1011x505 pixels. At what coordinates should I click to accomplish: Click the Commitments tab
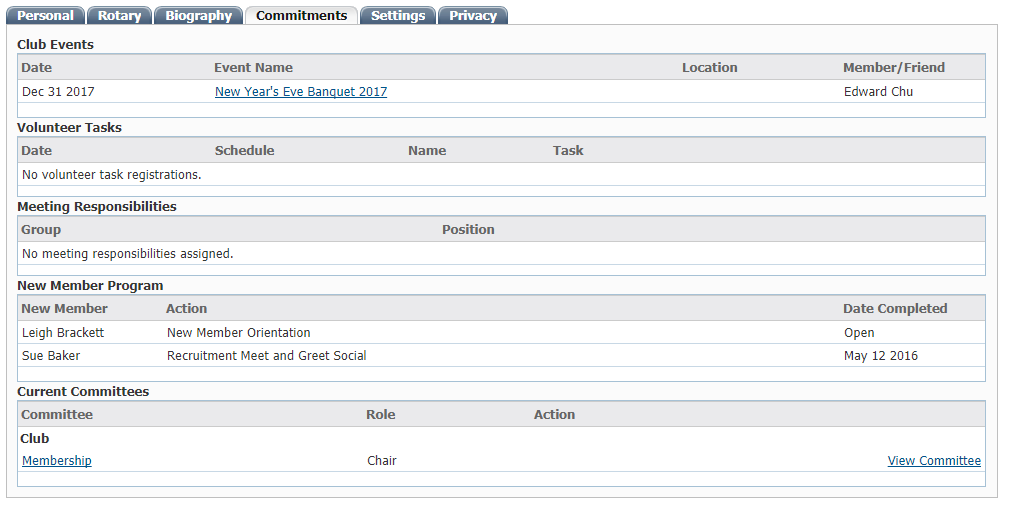pyautogui.click(x=301, y=15)
